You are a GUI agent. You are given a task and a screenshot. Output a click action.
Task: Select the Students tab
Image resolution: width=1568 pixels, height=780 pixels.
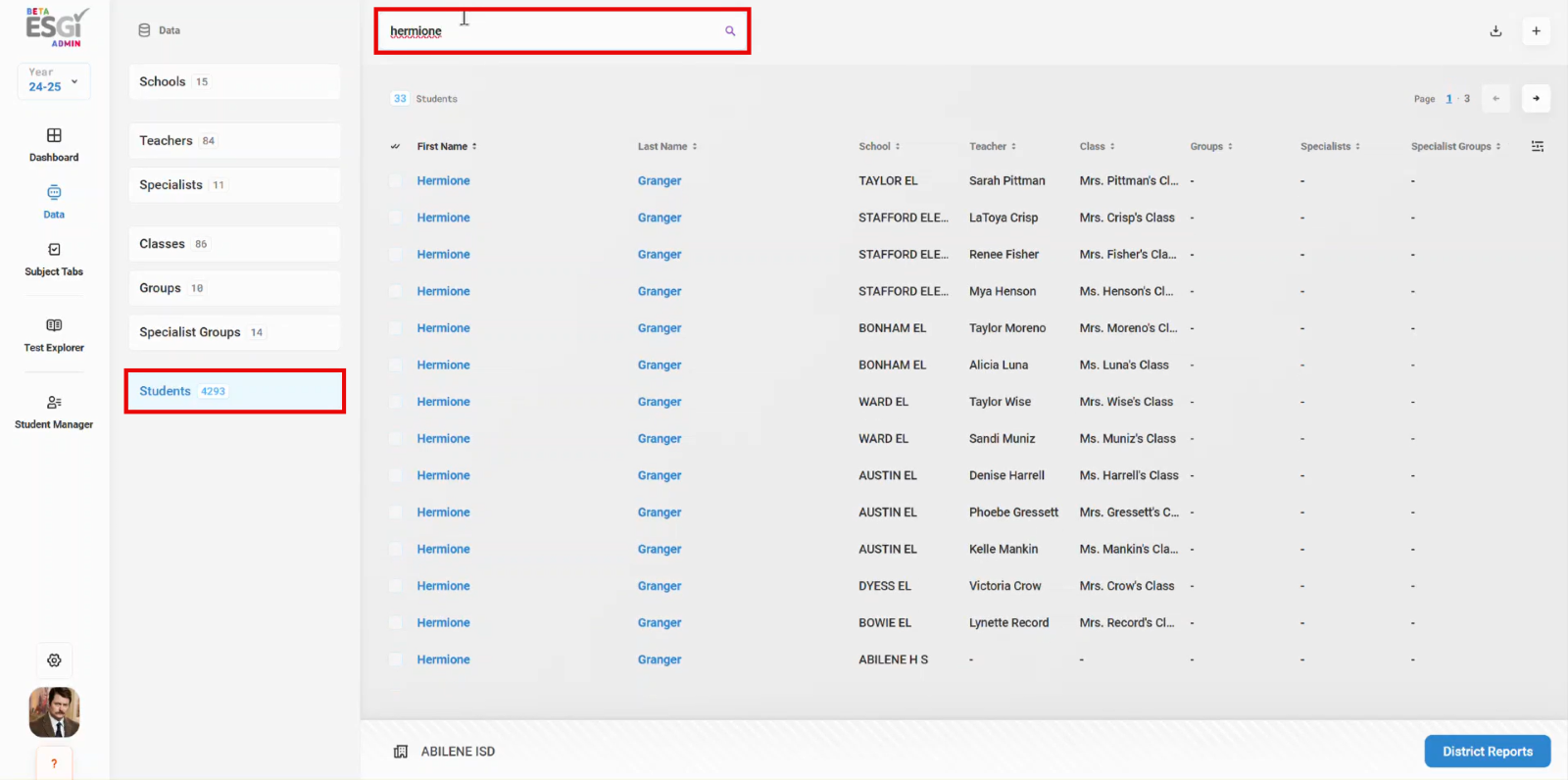[234, 391]
